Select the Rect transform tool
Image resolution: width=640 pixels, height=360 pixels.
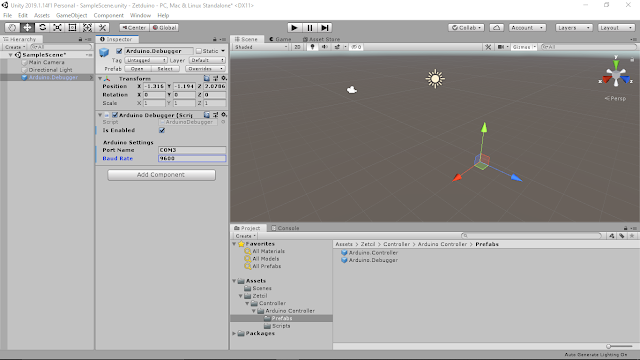click(x=72, y=28)
